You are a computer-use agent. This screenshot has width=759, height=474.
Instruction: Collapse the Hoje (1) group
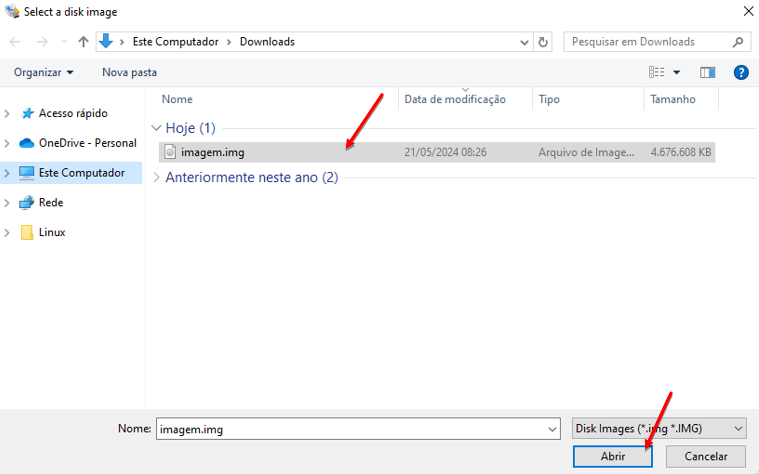click(156, 128)
